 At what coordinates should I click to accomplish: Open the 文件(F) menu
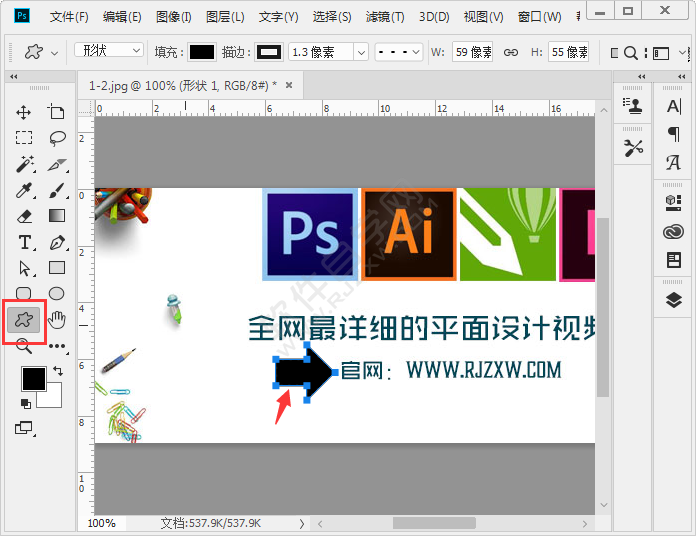[69, 16]
